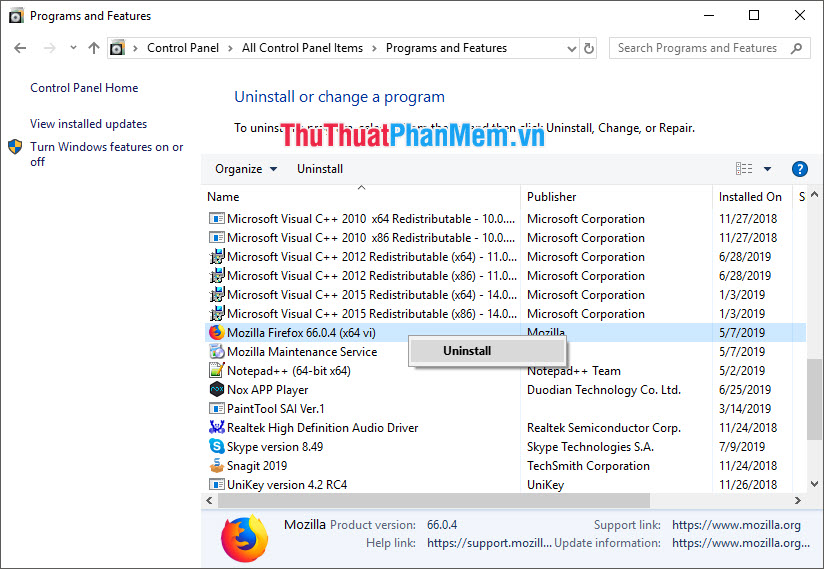Click the Windows features shield icon
824x569 pixels.
click(x=15, y=147)
